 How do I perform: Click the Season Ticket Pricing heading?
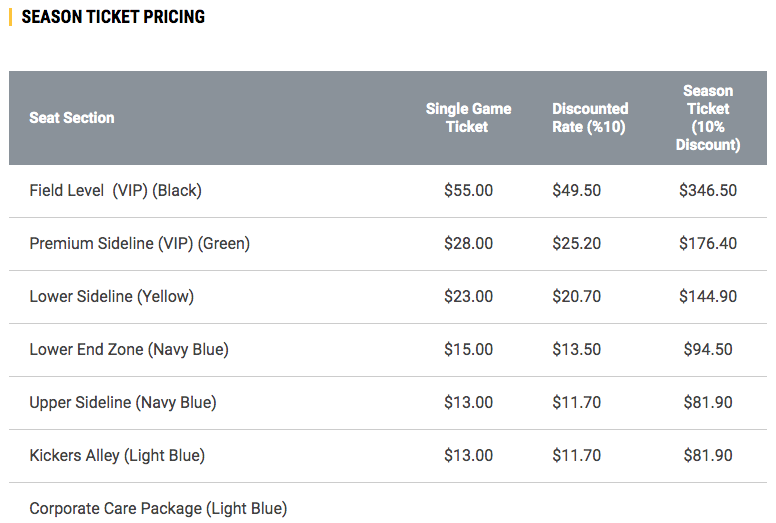(x=113, y=17)
